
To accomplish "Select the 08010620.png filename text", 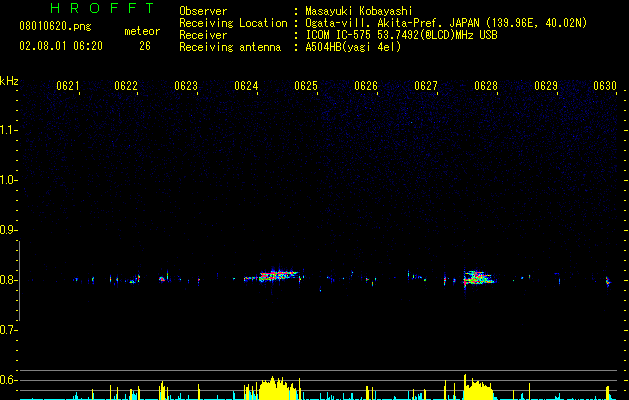I will click(55, 27).
